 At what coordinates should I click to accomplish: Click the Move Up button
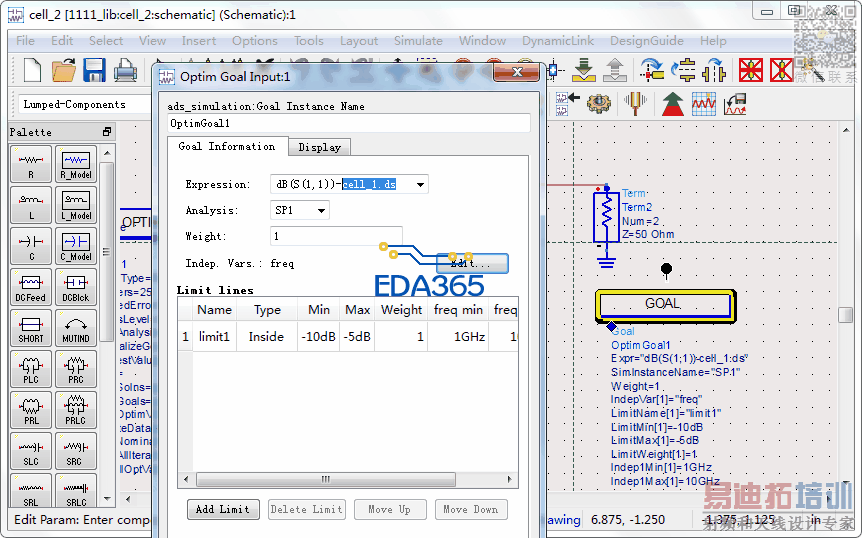[x=390, y=509]
